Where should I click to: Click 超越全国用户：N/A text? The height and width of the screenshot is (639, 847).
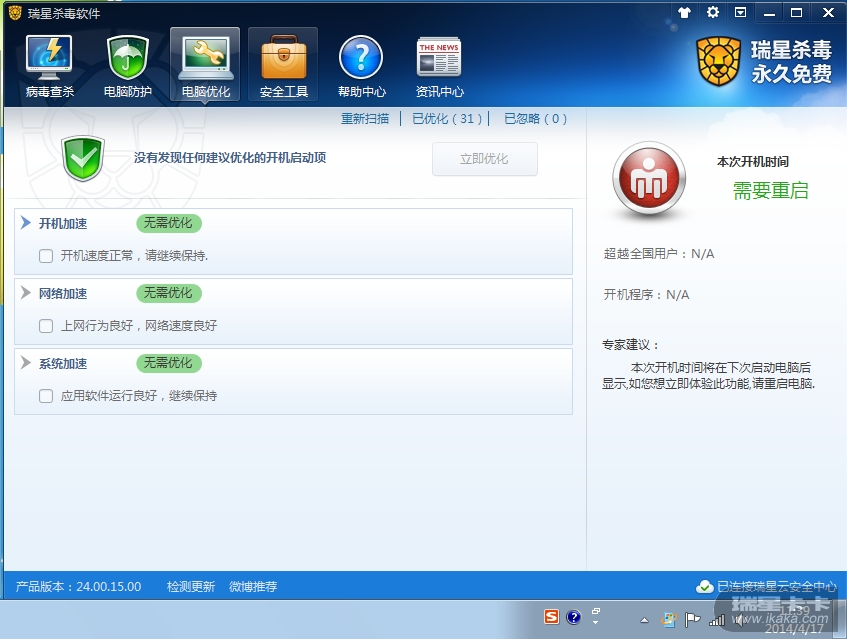click(658, 254)
